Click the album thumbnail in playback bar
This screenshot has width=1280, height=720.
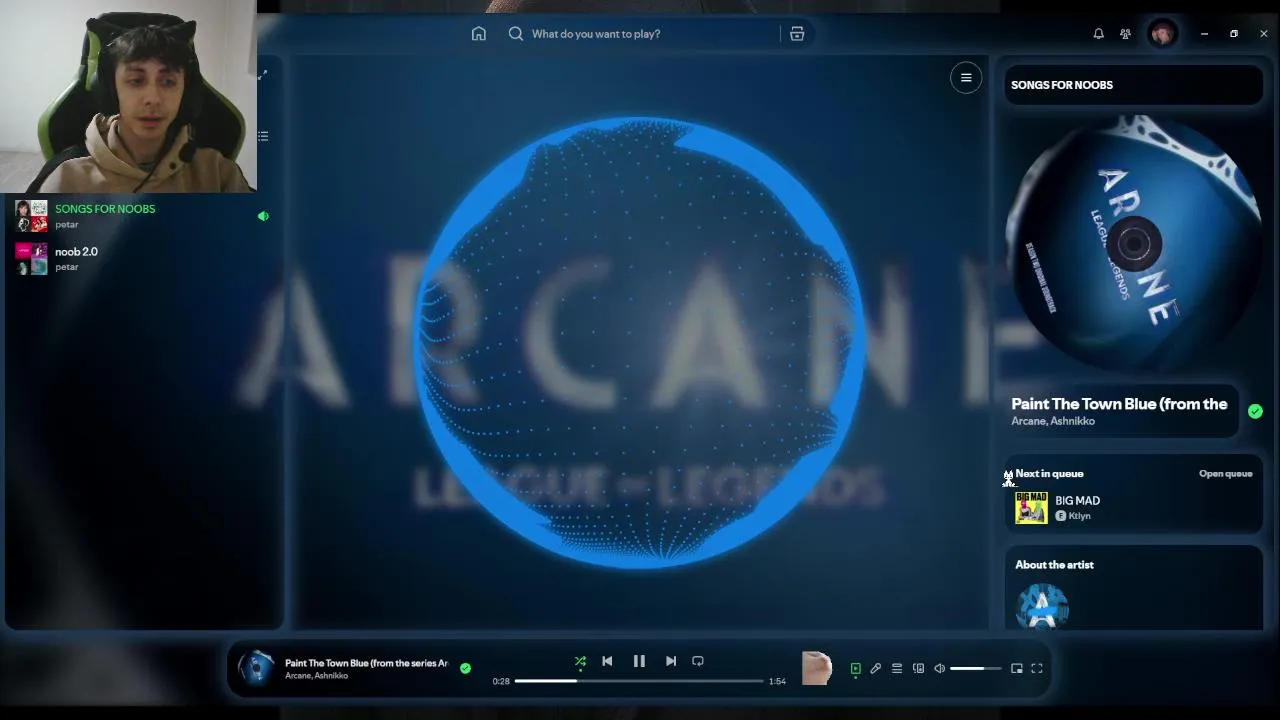pyautogui.click(x=256, y=668)
